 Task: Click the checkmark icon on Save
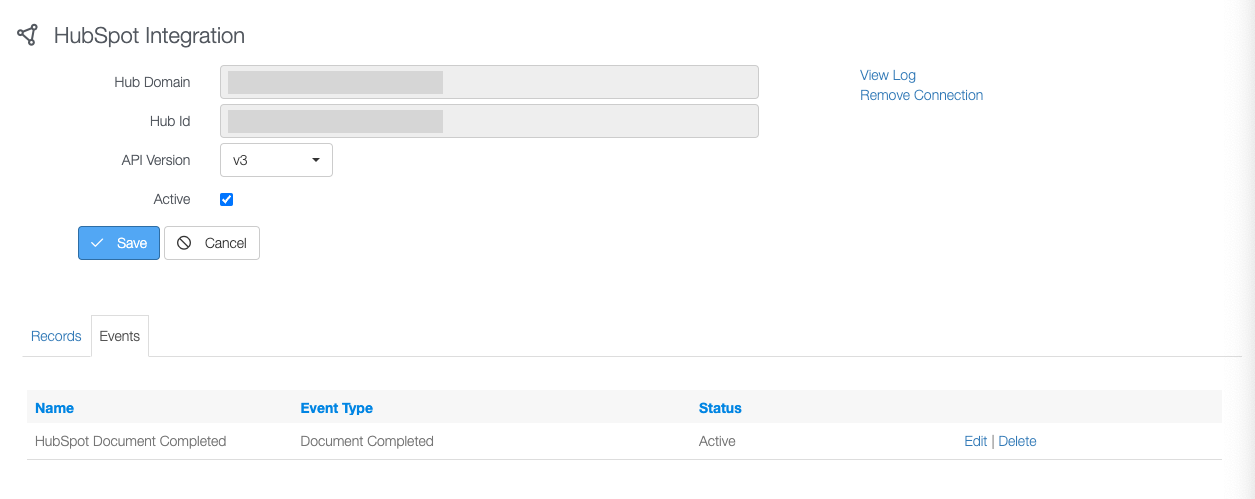pyautogui.click(x=97, y=243)
